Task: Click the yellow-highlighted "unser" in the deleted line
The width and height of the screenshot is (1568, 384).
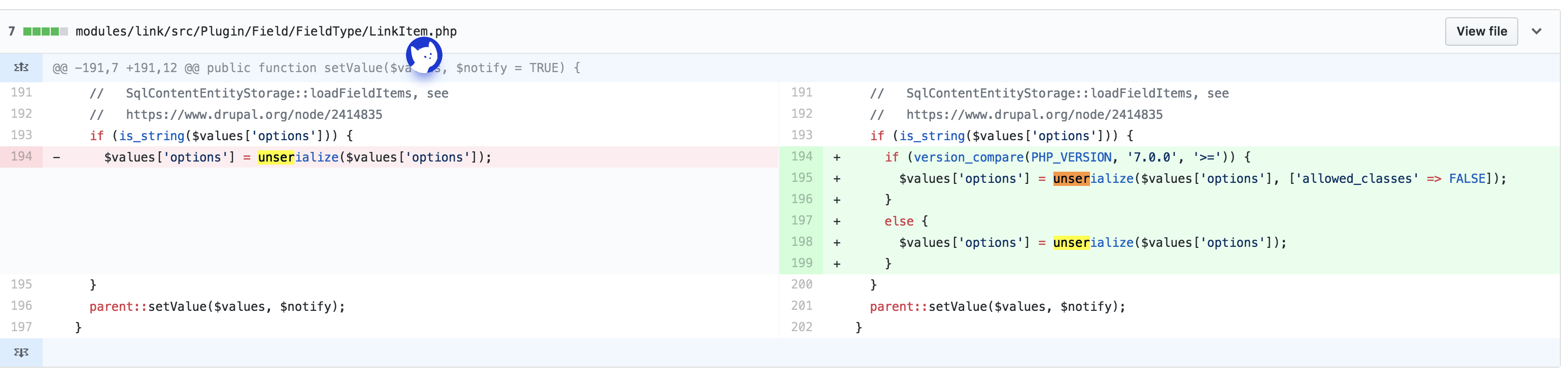Action: pos(276,157)
